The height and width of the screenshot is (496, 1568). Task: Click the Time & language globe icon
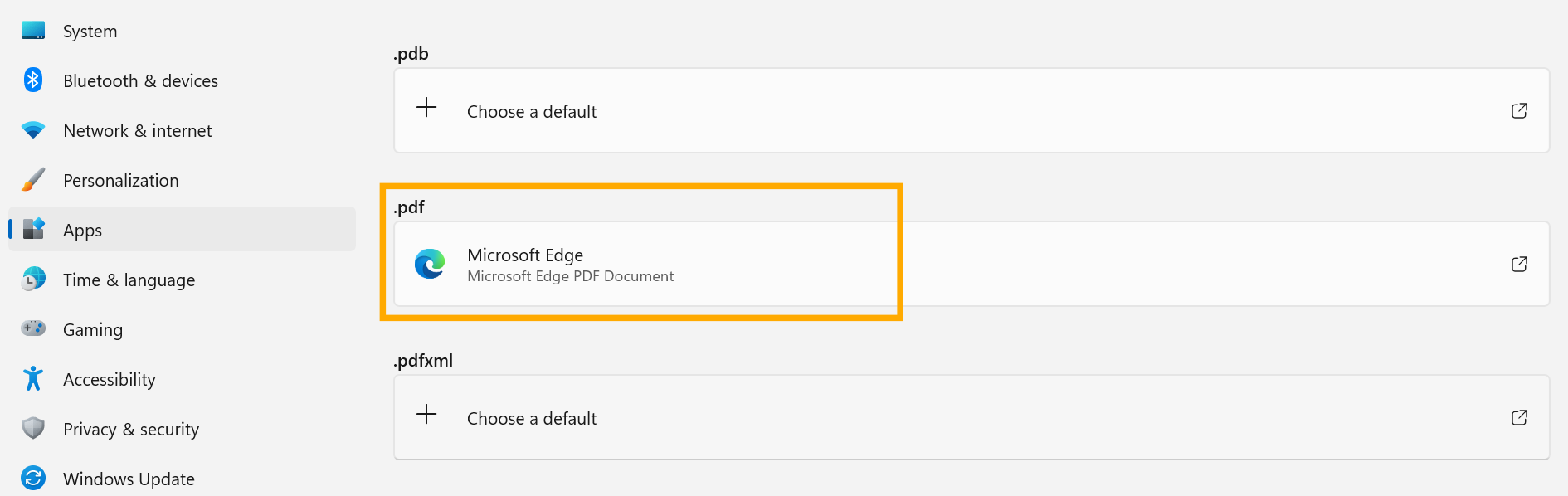tap(33, 279)
